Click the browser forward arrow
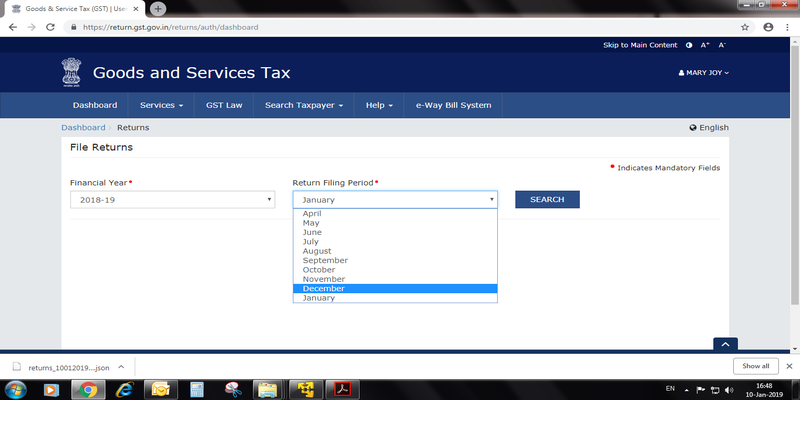 (32, 27)
